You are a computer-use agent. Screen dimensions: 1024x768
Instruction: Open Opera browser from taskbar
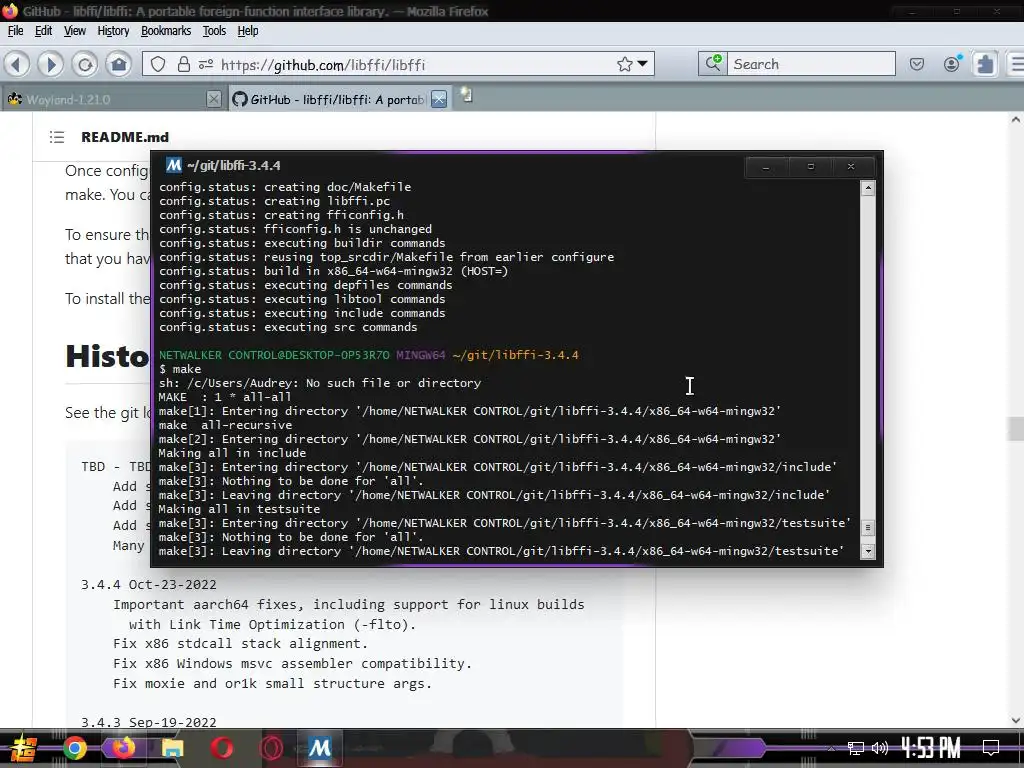coord(221,748)
